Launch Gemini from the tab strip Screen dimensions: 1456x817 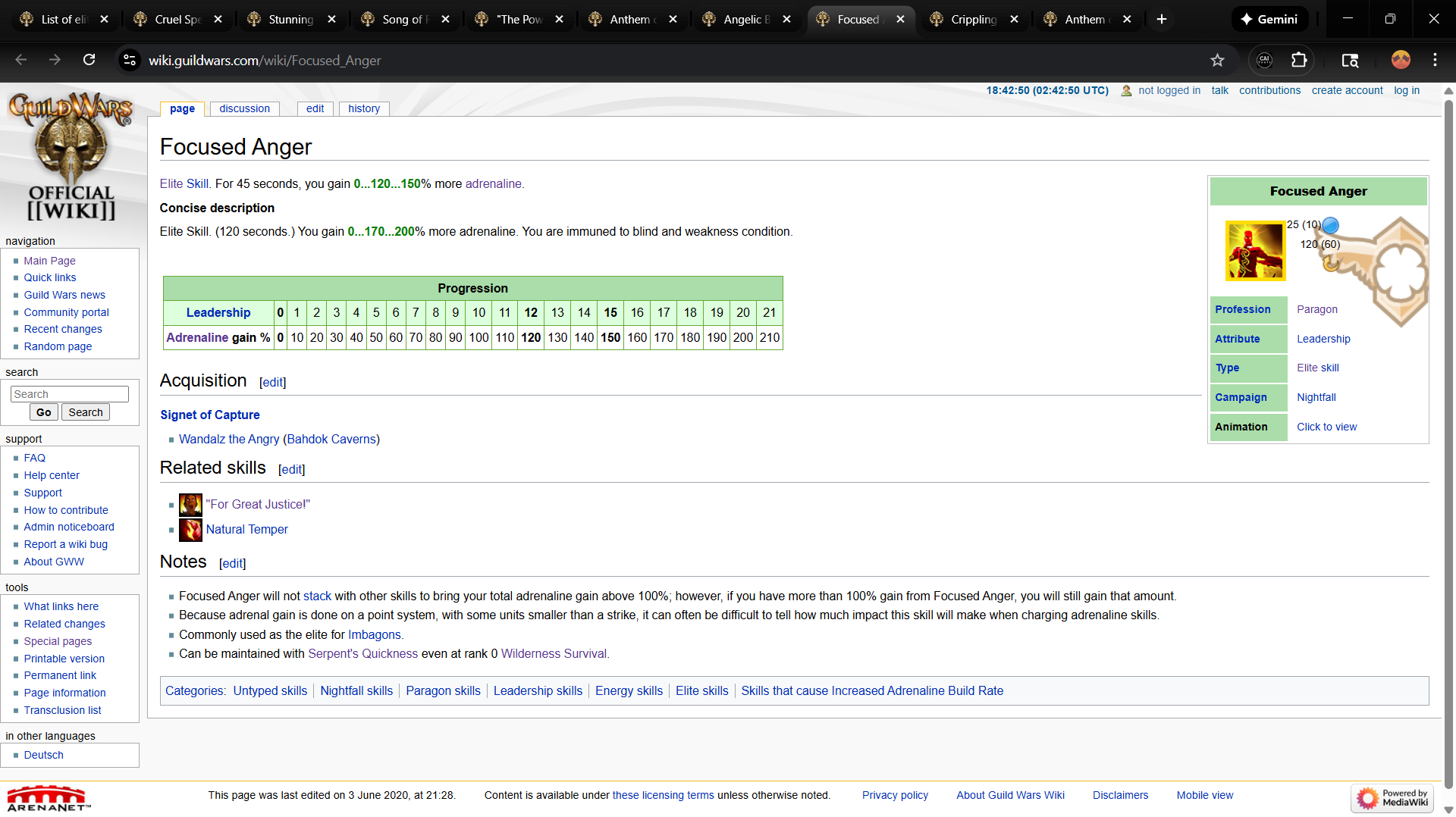tap(1269, 19)
